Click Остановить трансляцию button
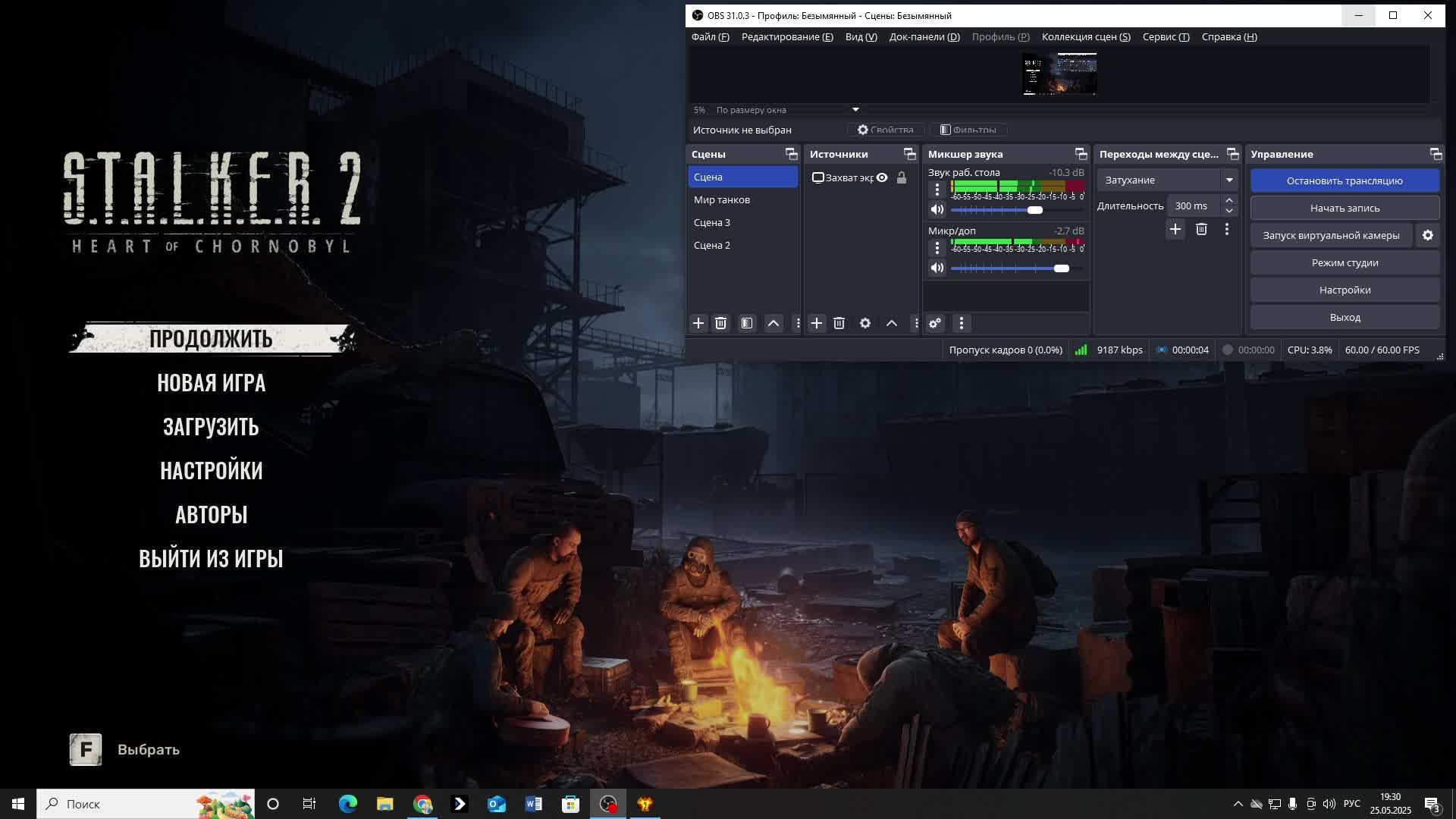Viewport: 1456px width, 819px height. [1344, 181]
